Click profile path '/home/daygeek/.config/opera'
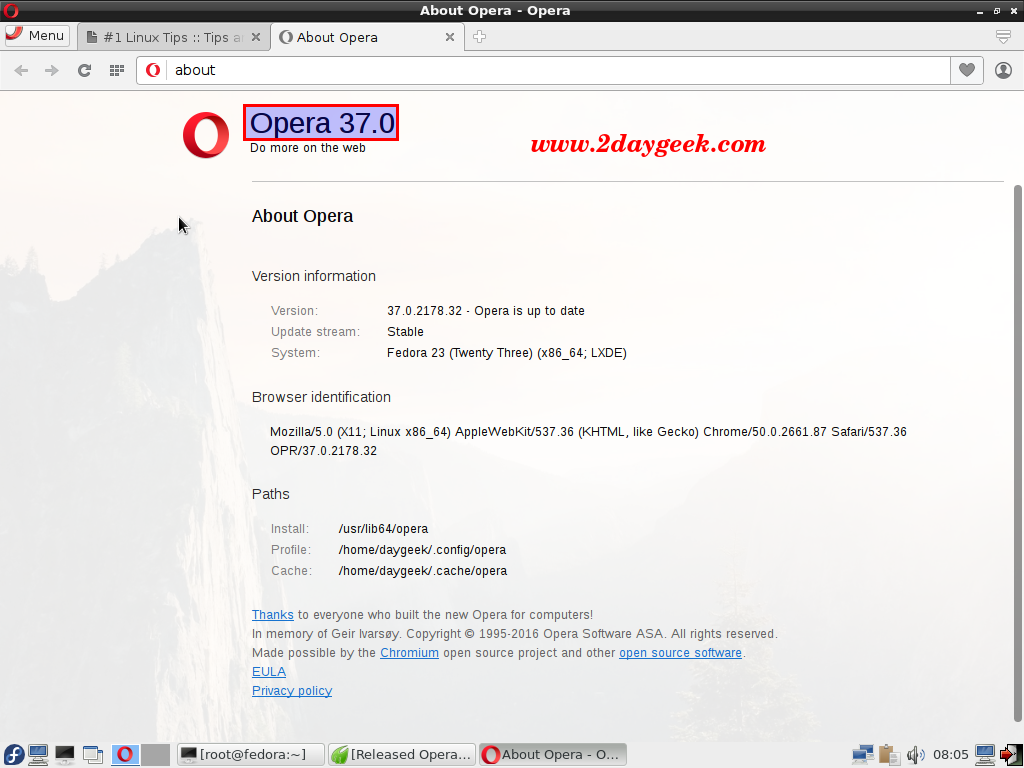 click(423, 550)
